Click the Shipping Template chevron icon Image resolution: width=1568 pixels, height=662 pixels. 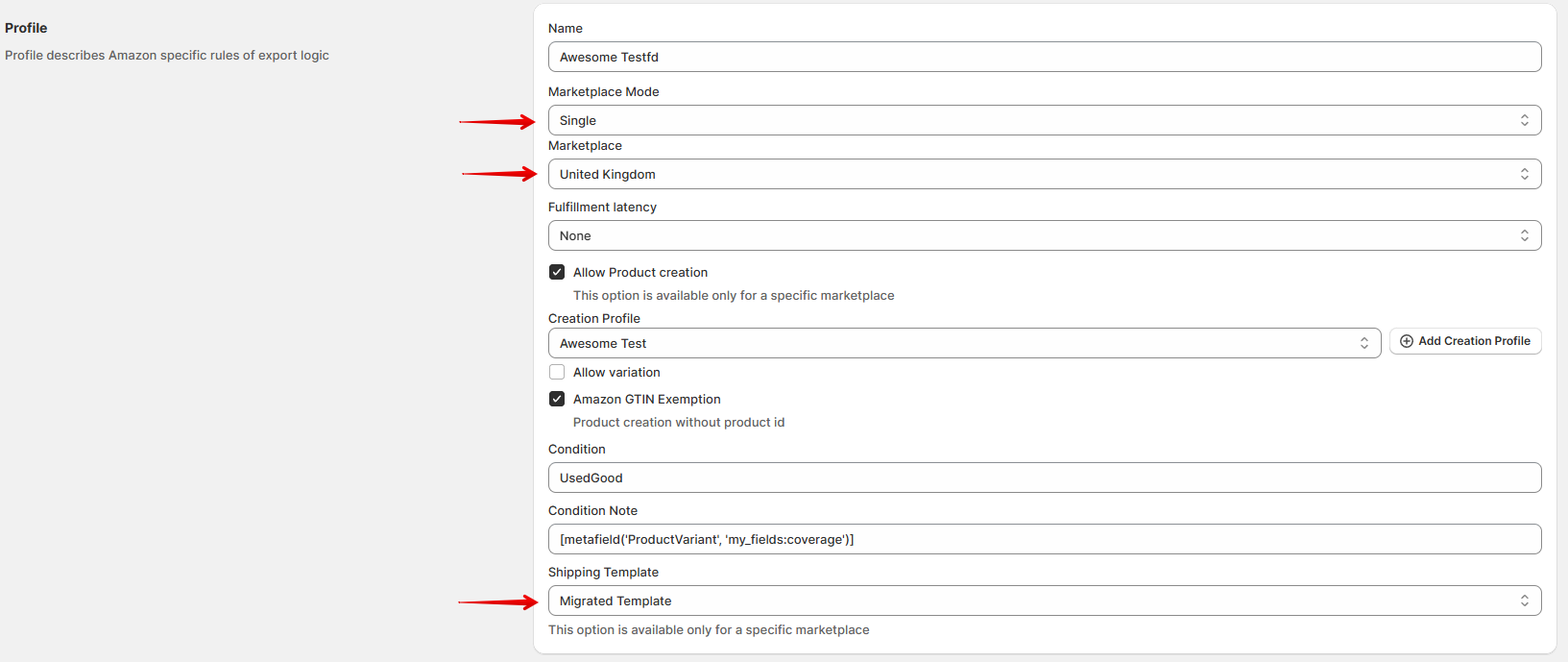point(1524,601)
